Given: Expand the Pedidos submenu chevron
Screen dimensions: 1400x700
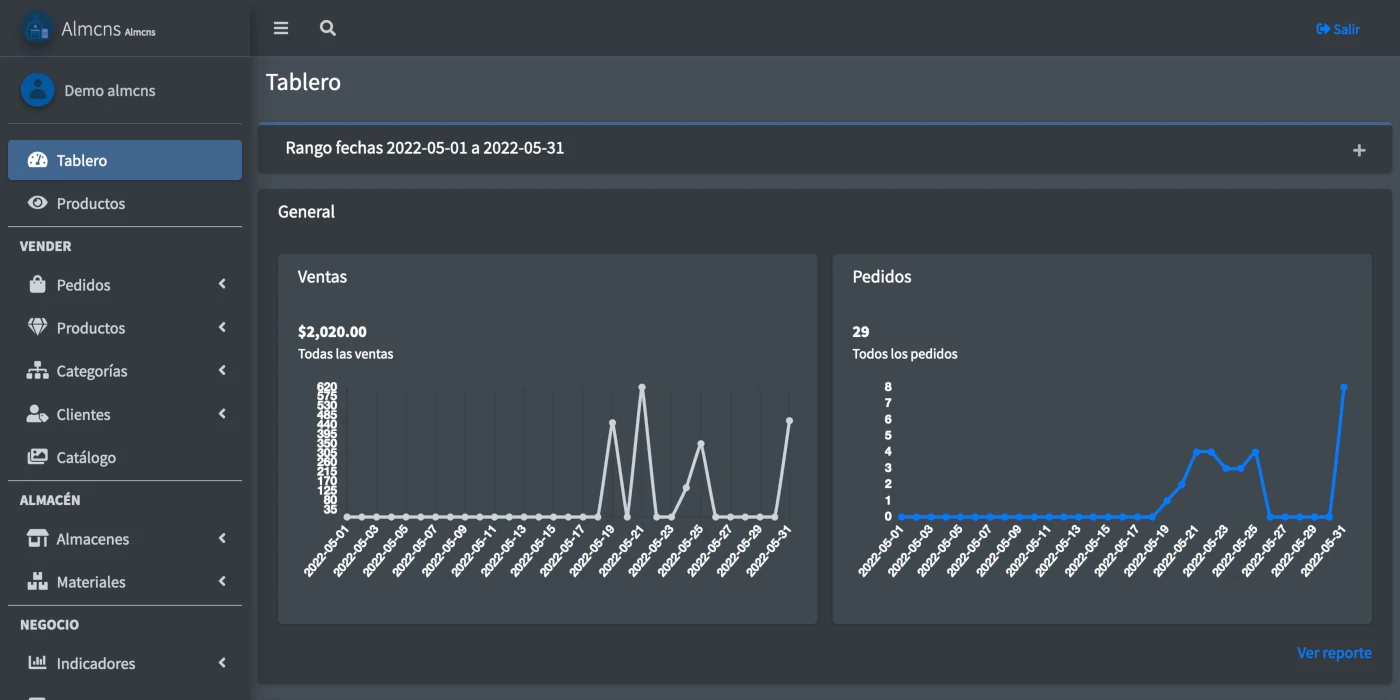Looking at the screenshot, I should coord(222,285).
